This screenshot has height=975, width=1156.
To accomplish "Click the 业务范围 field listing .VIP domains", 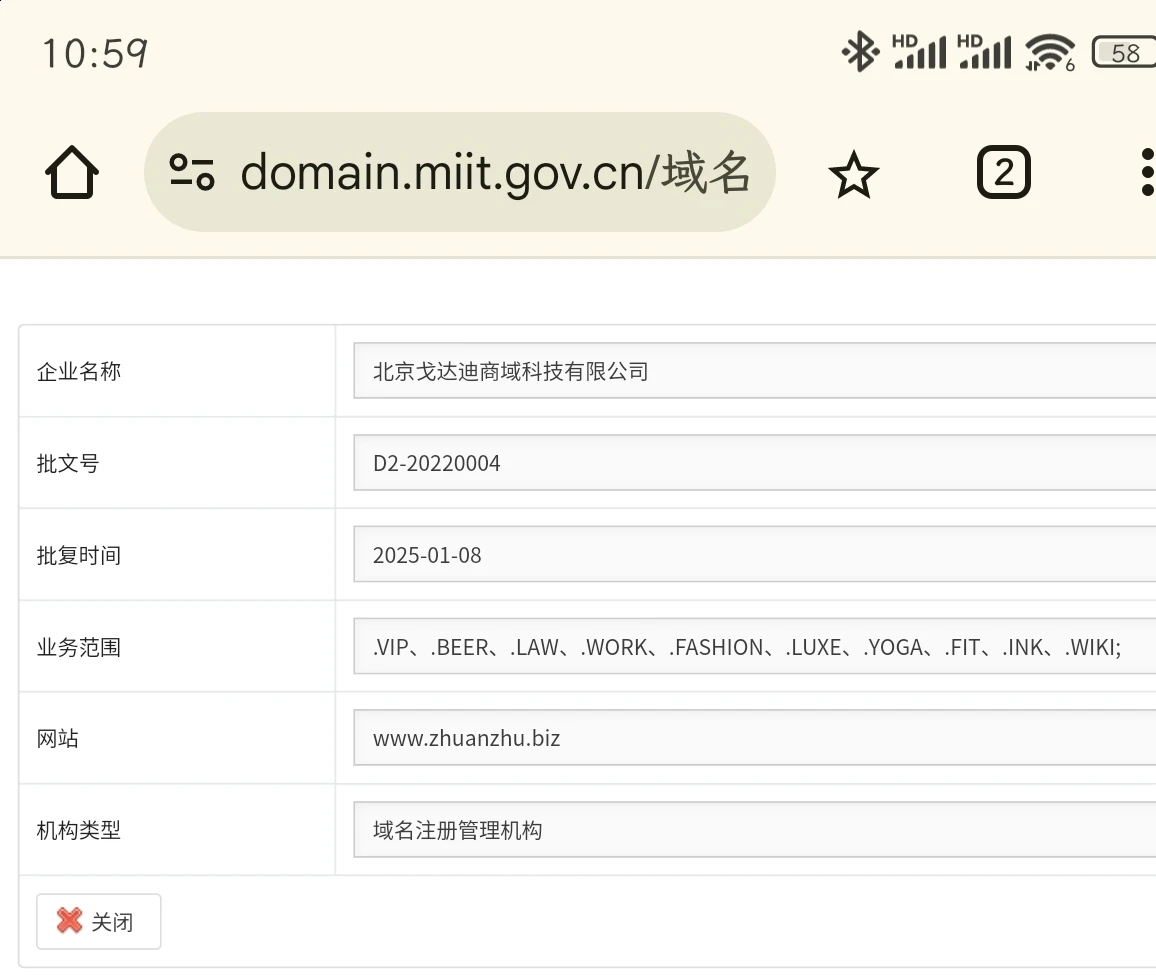I will (754, 647).
